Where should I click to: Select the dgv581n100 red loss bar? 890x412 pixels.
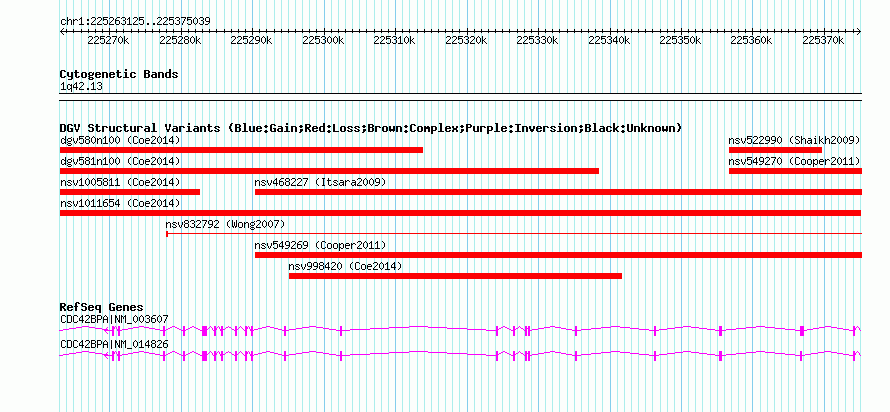click(x=329, y=171)
